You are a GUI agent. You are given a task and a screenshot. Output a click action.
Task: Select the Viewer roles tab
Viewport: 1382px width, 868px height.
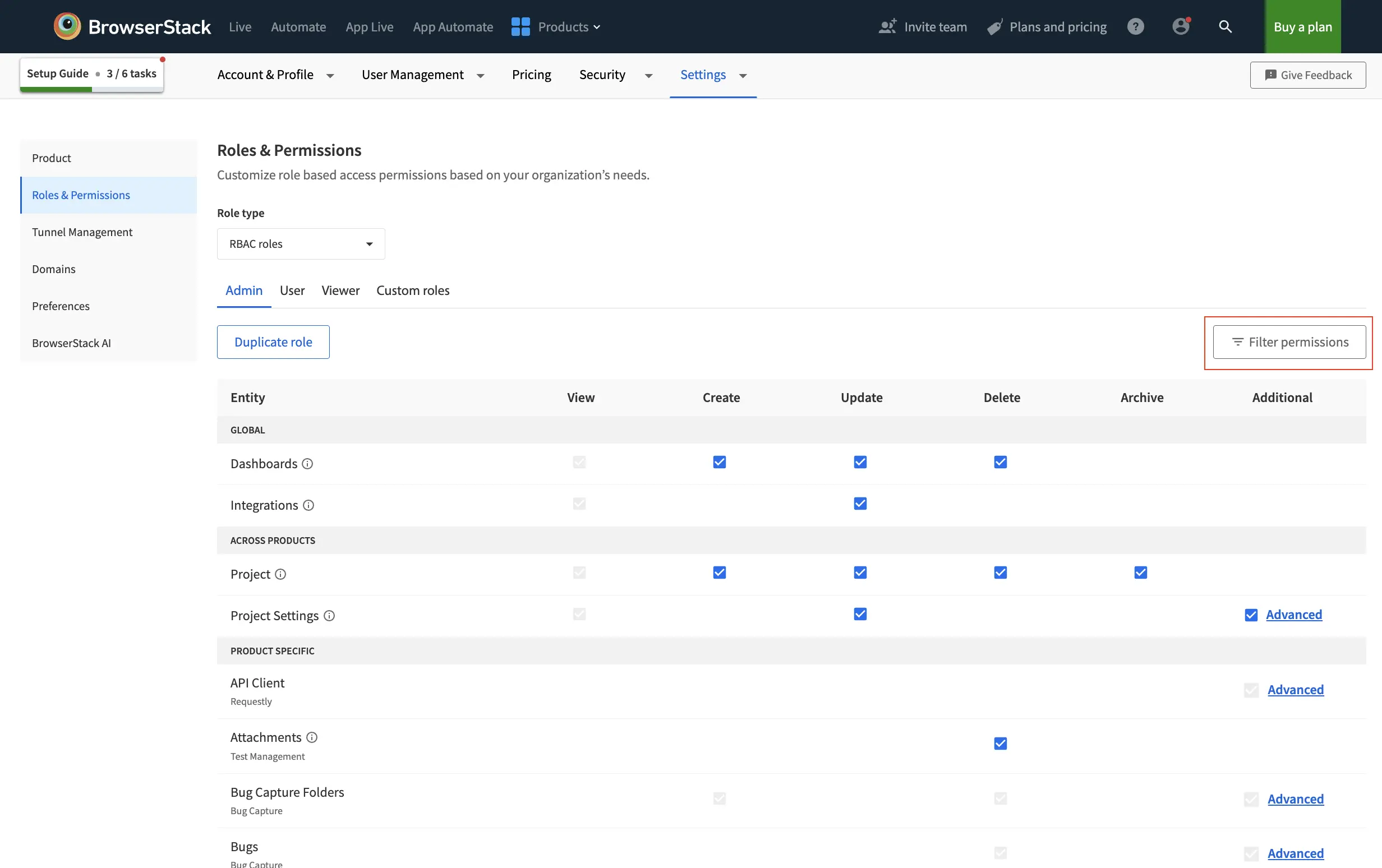pyautogui.click(x=340, y=290)
